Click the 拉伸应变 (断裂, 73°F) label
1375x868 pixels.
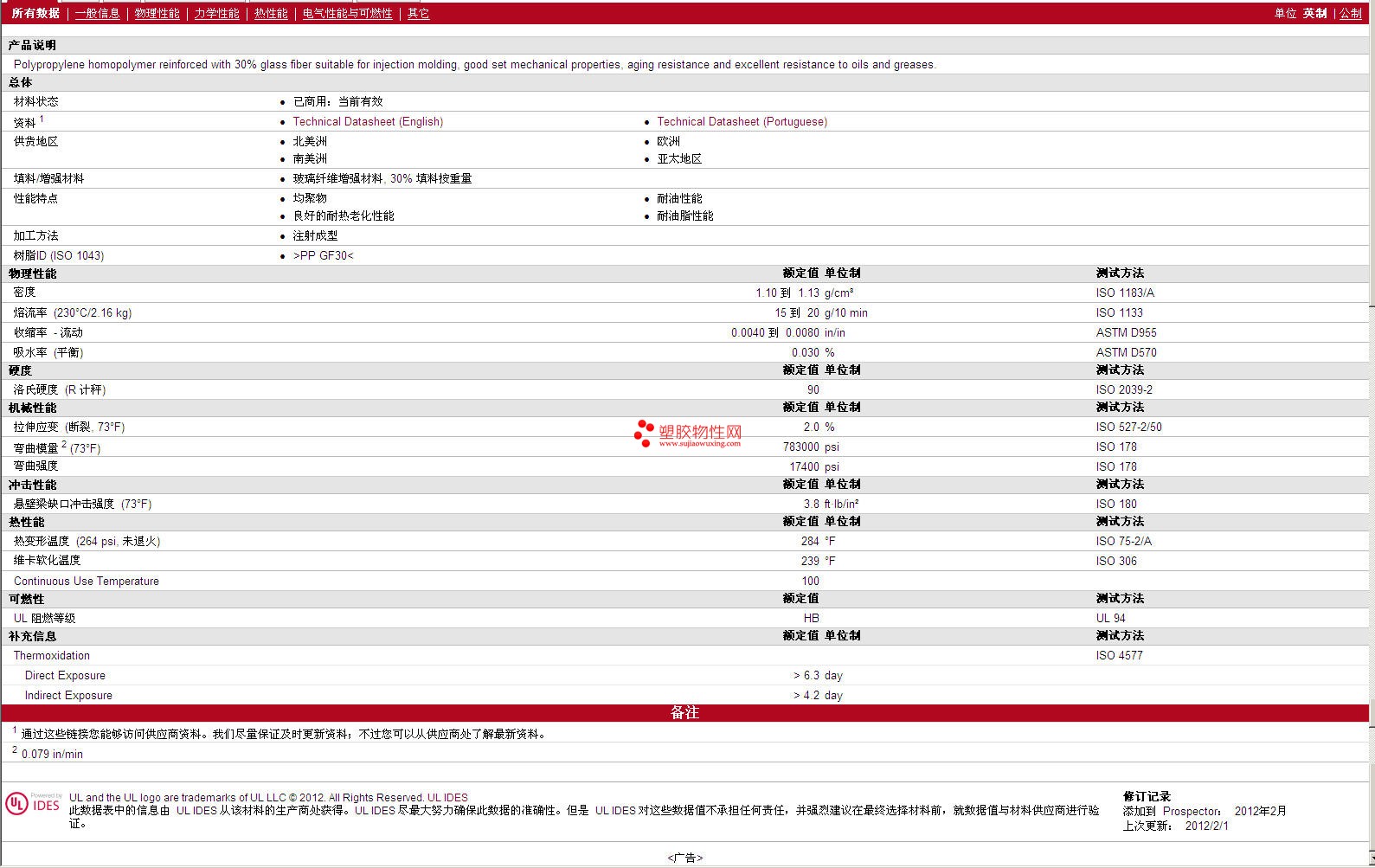coord(69,428)
